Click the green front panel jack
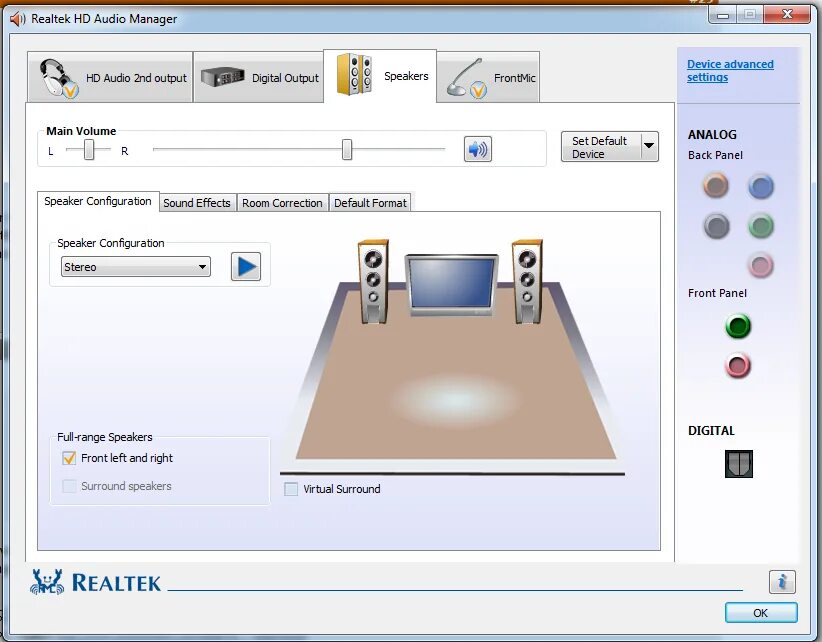 click(x=738, y=326)
